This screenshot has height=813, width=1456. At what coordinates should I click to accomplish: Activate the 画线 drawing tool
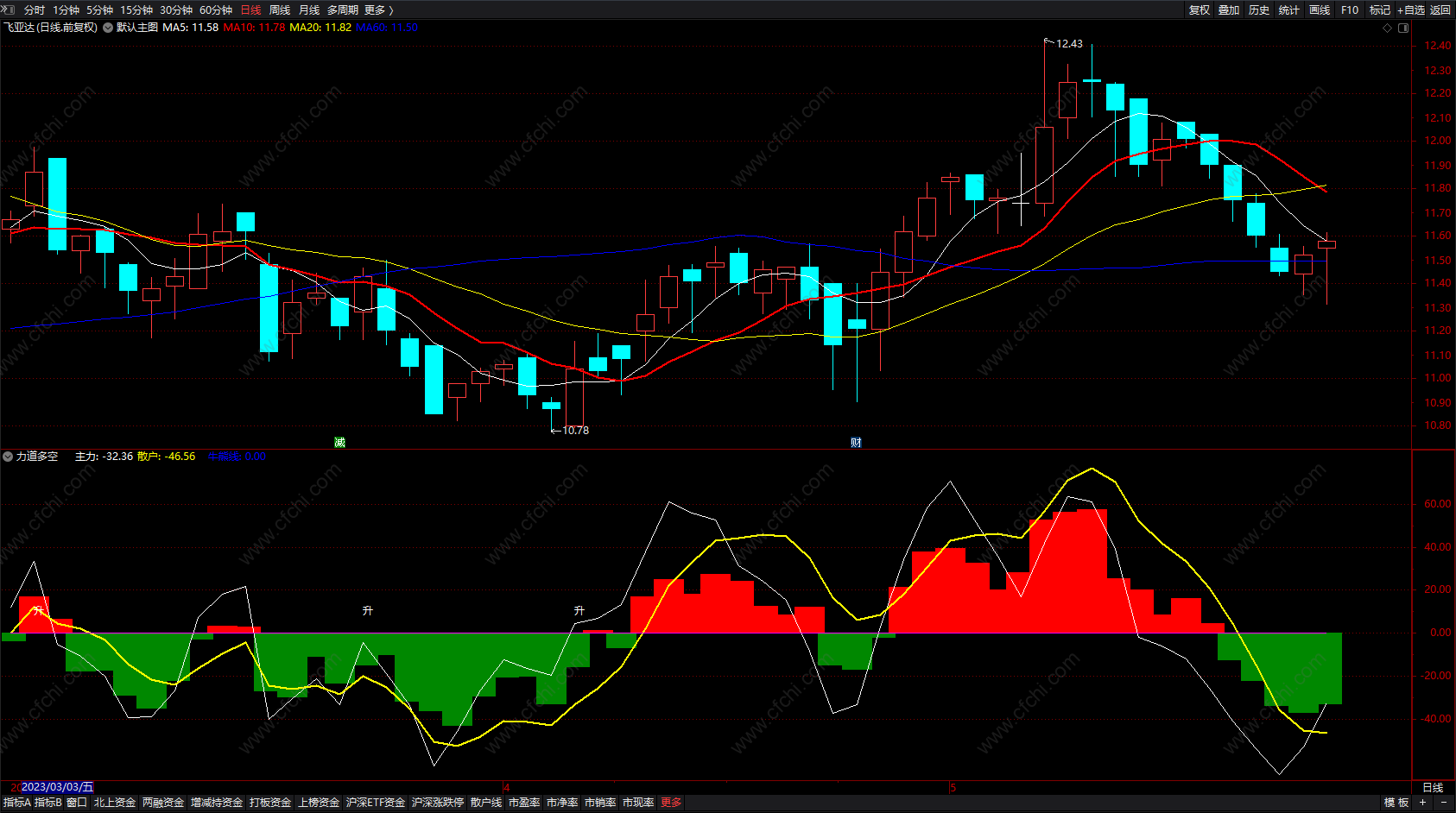(x=1320, y=10)
